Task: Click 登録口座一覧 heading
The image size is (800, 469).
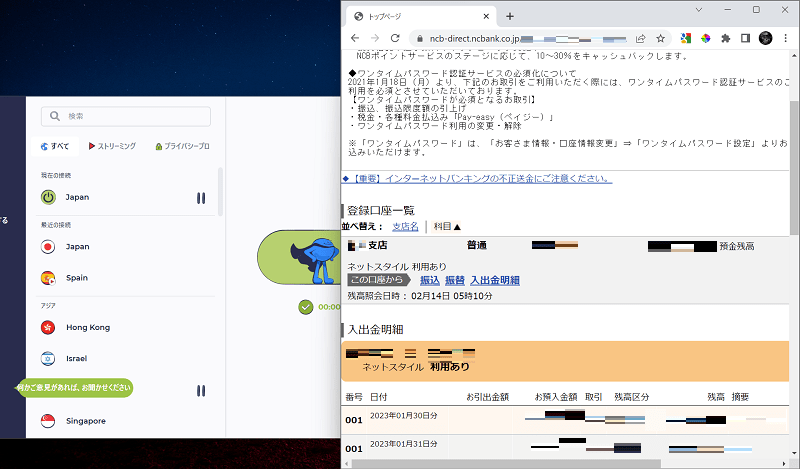Action: pyautogui.click(x=381, y=210)
